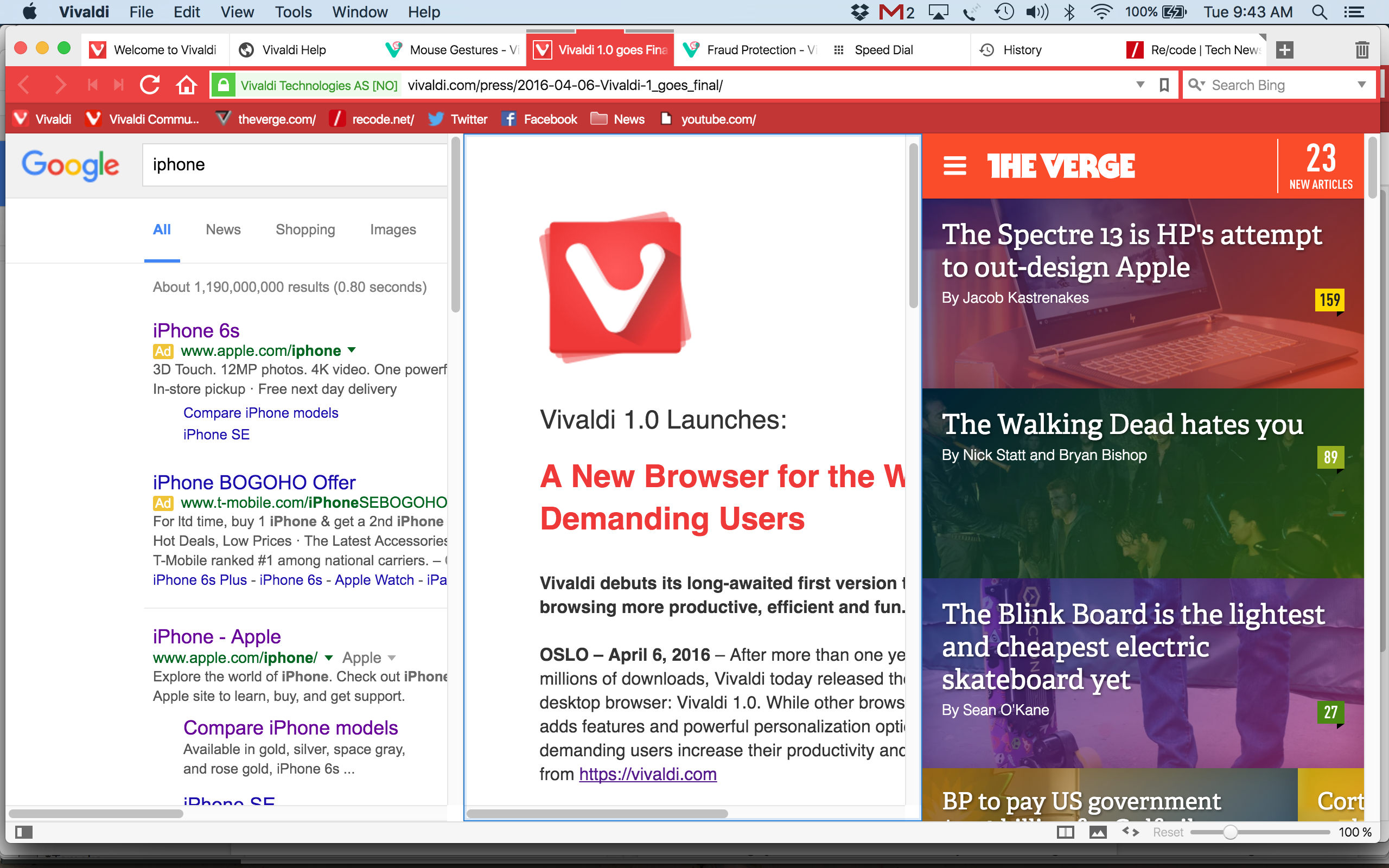Open a new tab with the plus button
This screenshot has height=868, width=1389.
[1284, 50]
